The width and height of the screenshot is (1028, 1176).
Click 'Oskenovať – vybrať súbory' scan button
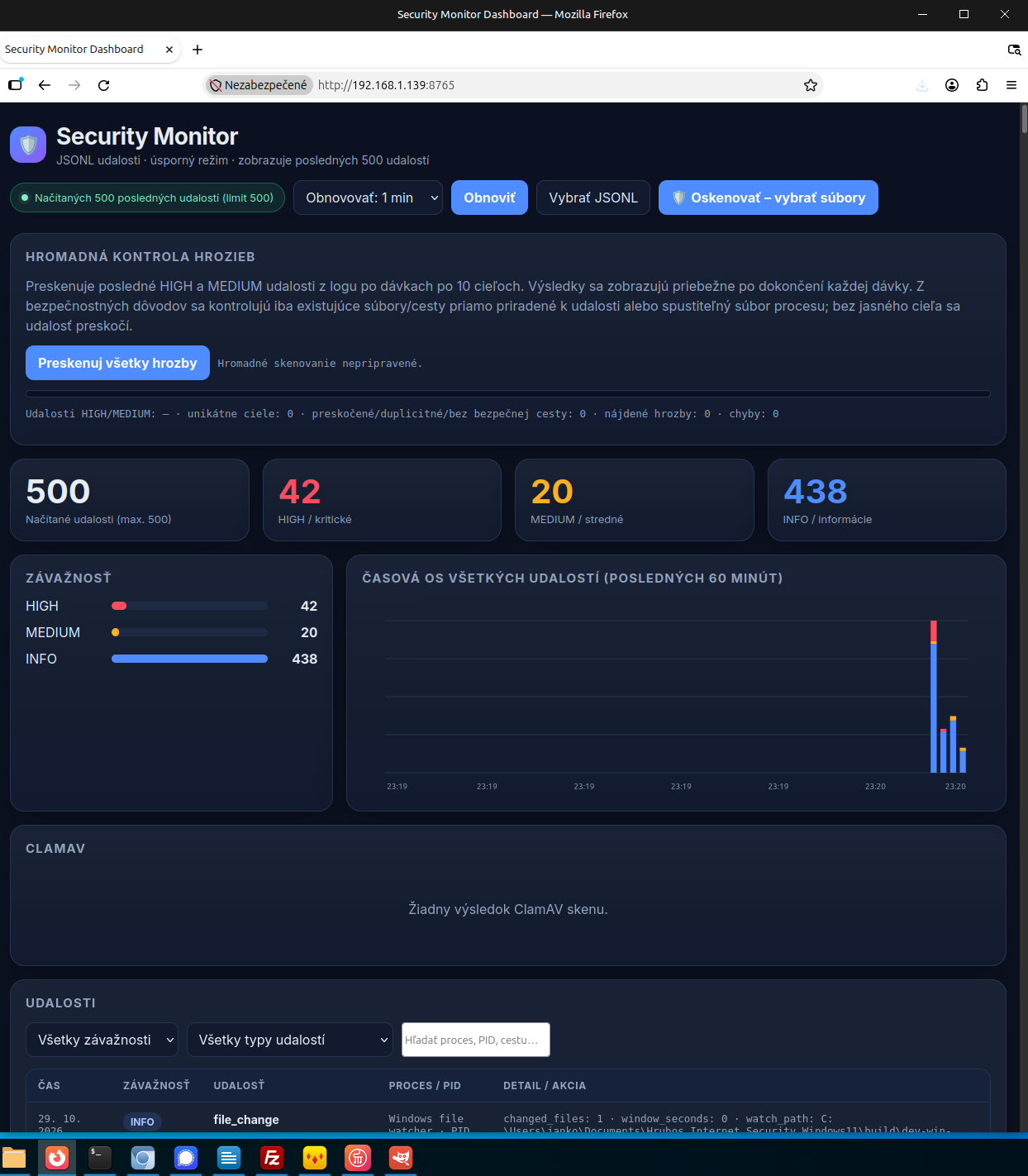(x=769, y=198)
